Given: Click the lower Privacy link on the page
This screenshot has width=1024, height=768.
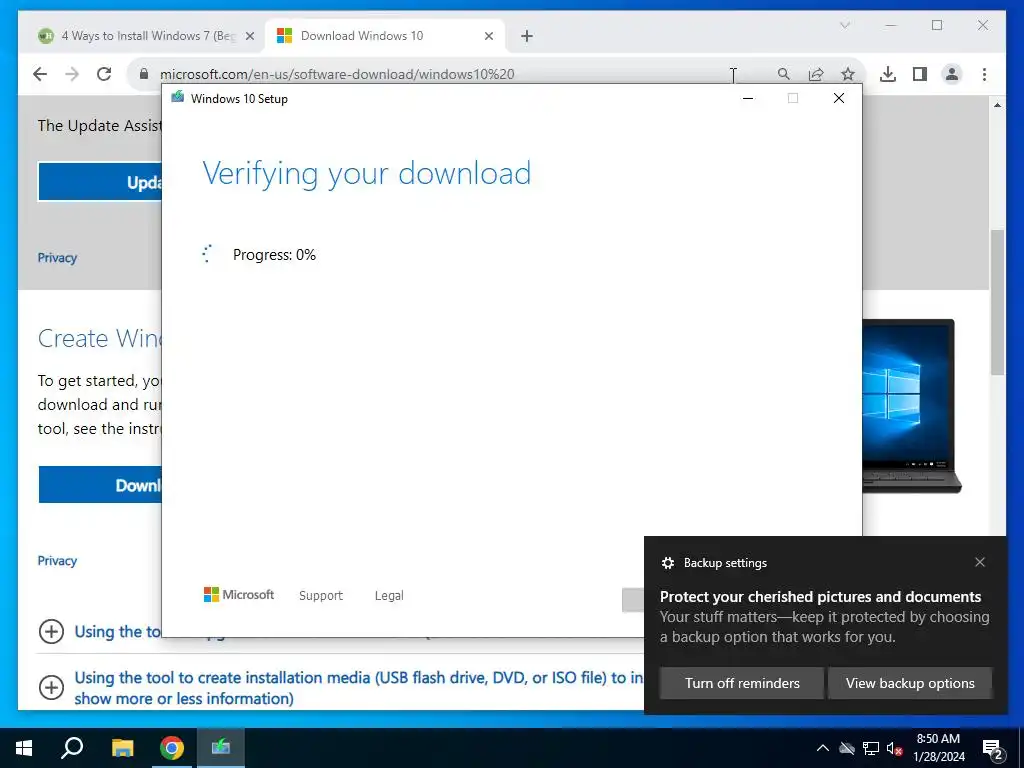Looking at the screenshot, I should coord(57,561).
